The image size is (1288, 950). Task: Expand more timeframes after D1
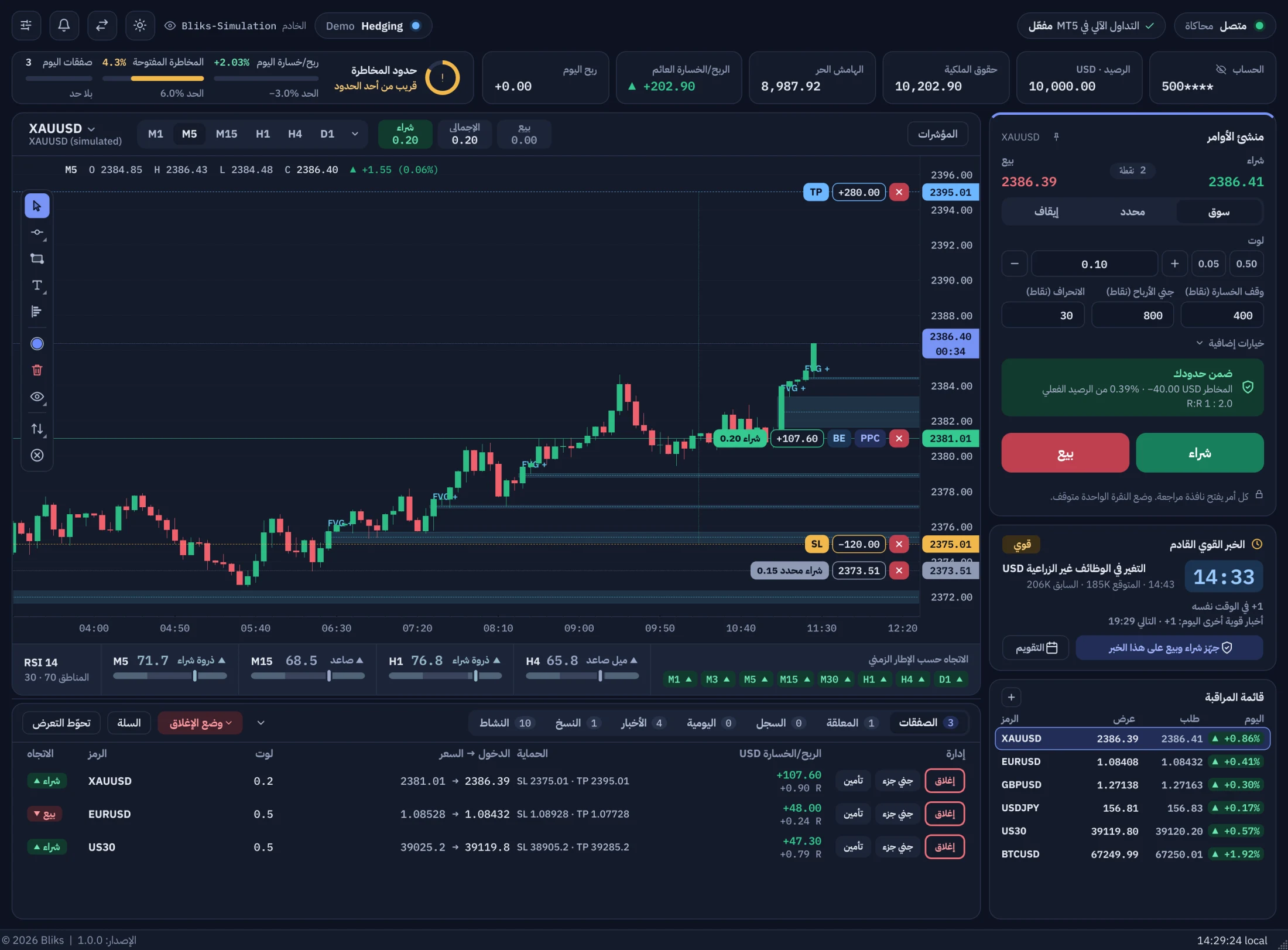click(x=355, y=134)
